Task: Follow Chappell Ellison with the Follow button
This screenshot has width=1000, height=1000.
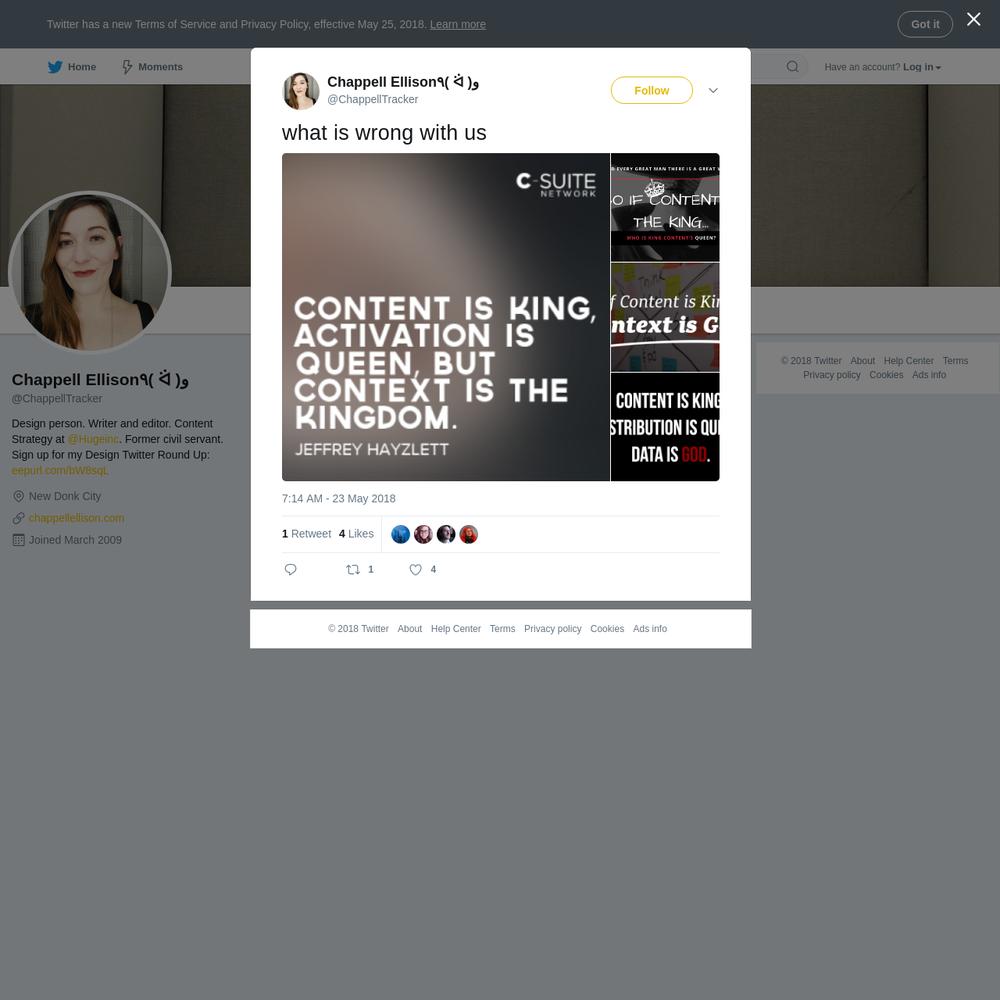Action: point(652,91)
